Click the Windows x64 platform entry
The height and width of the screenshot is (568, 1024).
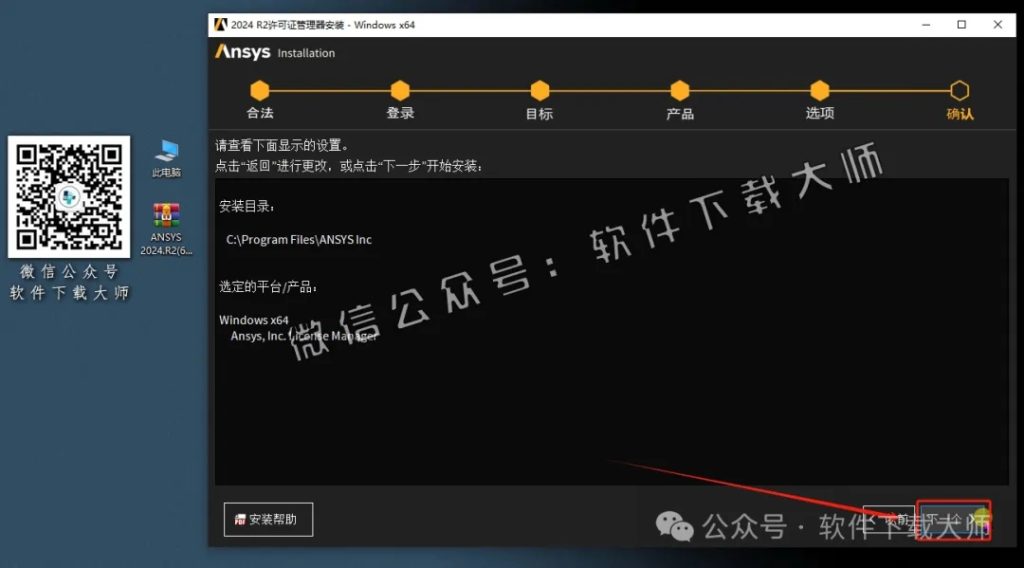pos(253,320)
